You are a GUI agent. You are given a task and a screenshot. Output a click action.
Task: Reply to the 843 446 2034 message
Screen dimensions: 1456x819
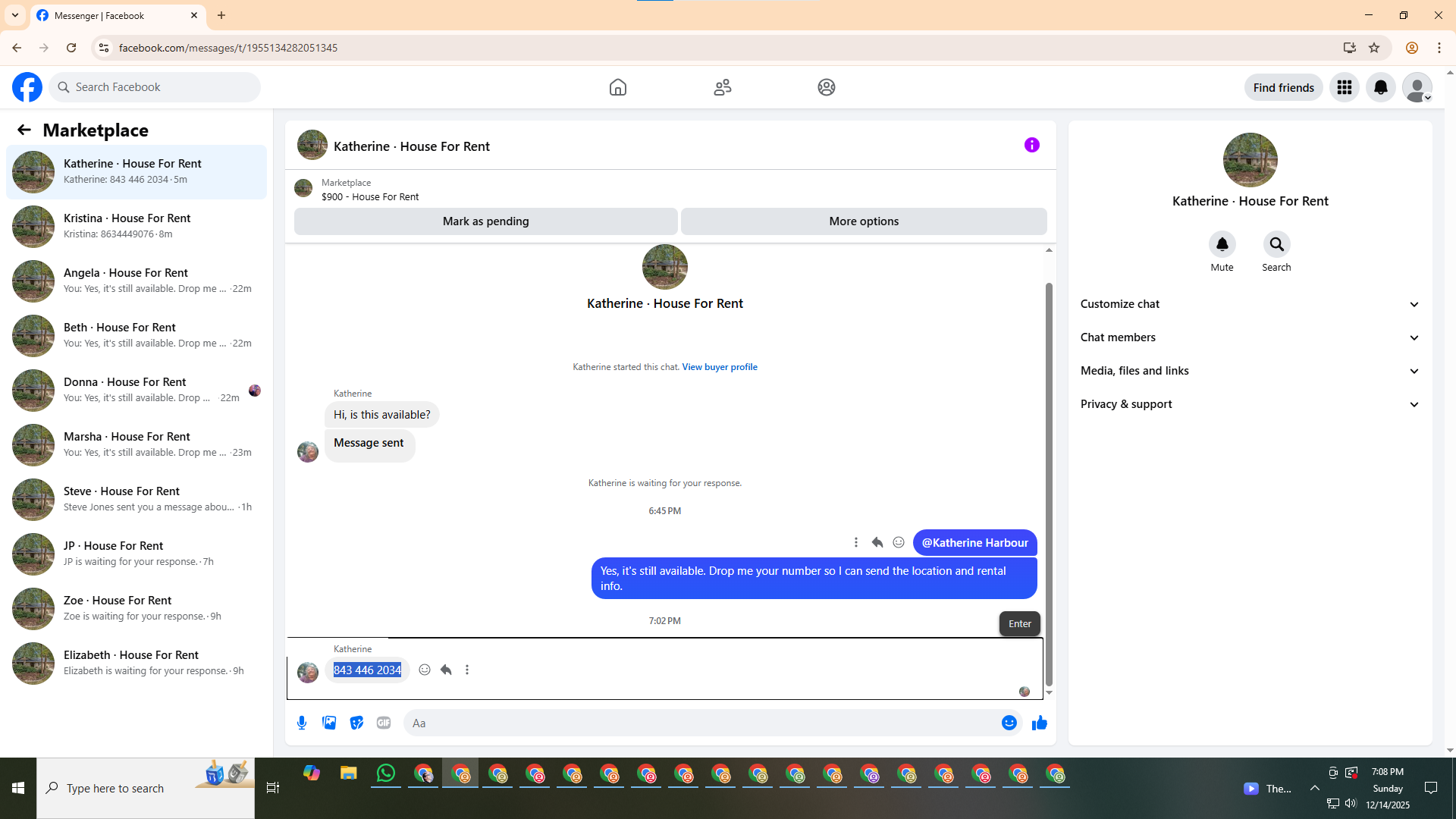point(446,670)
